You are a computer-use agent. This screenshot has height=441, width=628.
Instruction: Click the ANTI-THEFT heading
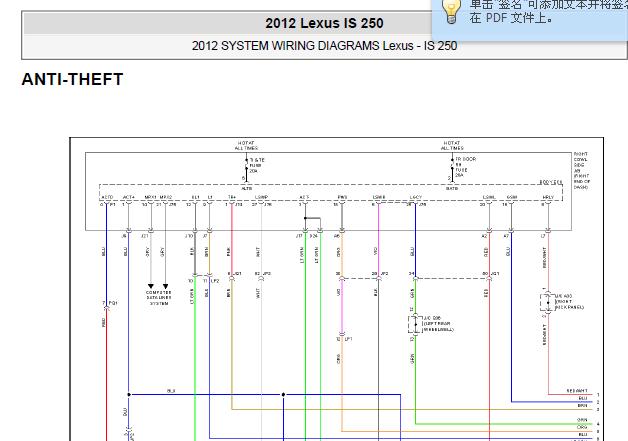72,79
